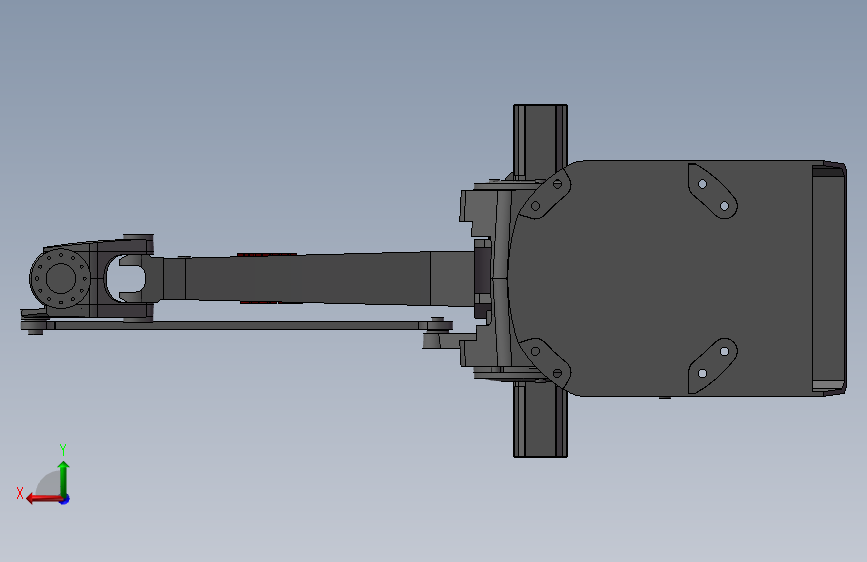The image size is (867, 562).
Task: Select the upper-right two-hole mounting bracket
Action: point(713,191)
